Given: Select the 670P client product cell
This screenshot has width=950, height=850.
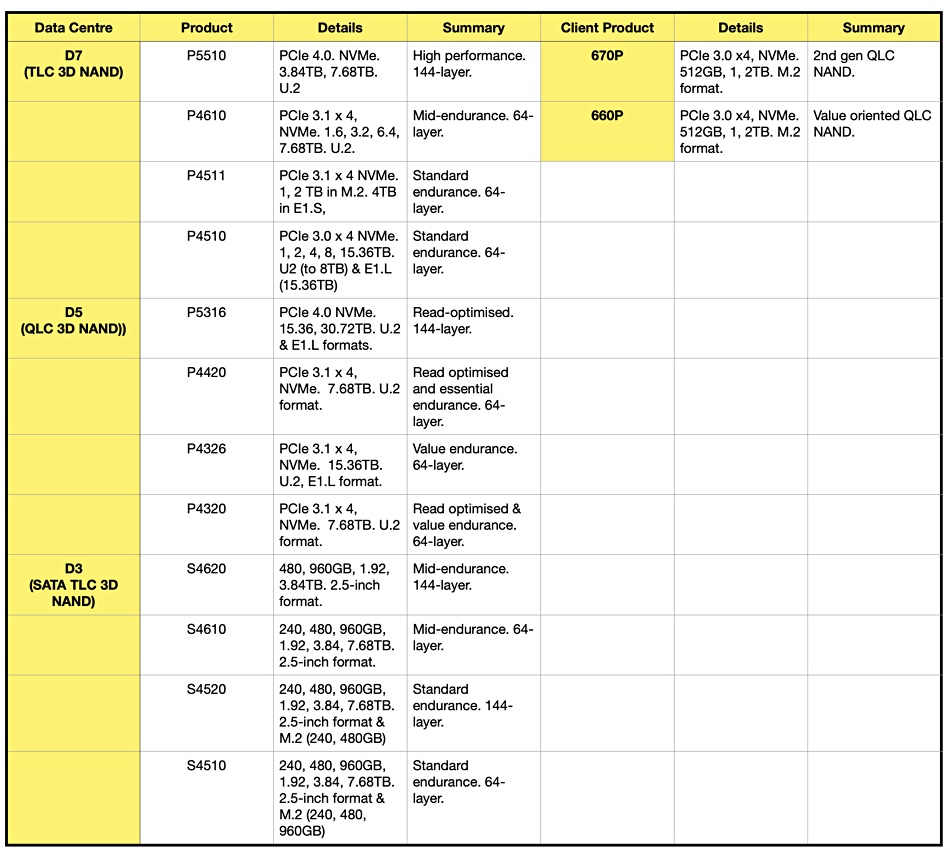Looking at the screenshot, I should click(607, 71).
